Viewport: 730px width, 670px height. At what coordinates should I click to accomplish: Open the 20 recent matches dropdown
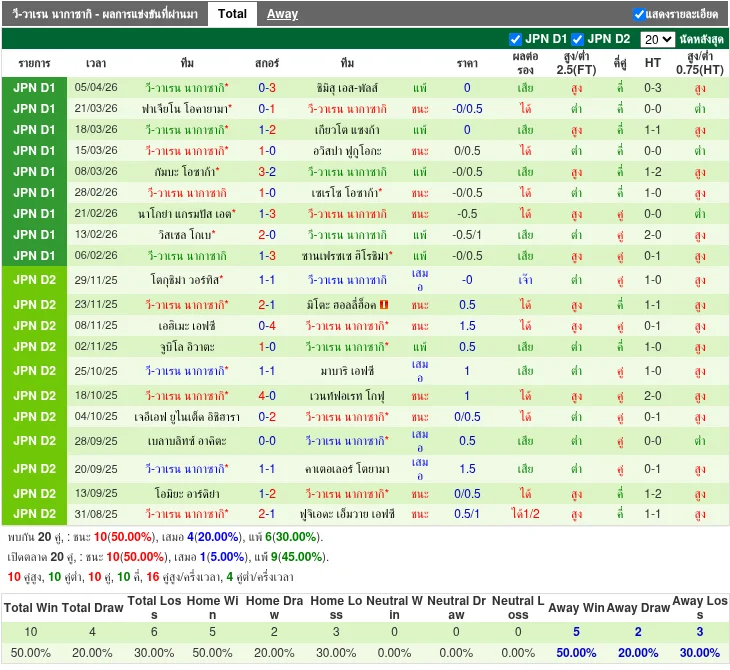pyautogui.click(x=657, y=40)
